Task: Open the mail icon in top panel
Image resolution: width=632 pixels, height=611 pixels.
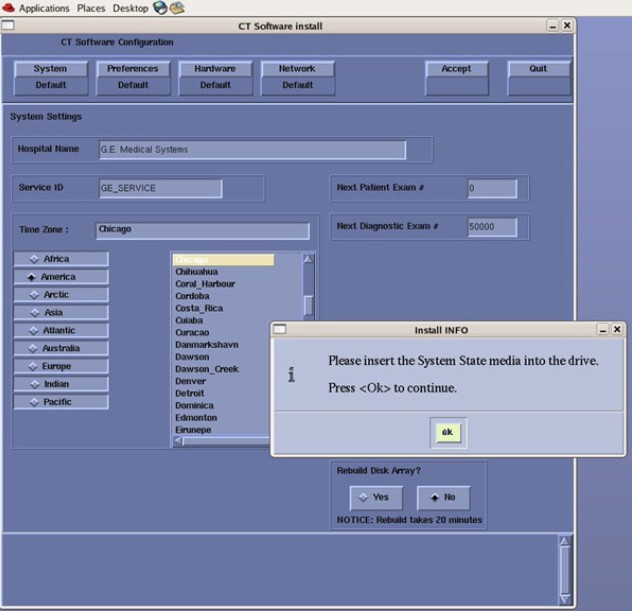Action: tap(177, 8)
